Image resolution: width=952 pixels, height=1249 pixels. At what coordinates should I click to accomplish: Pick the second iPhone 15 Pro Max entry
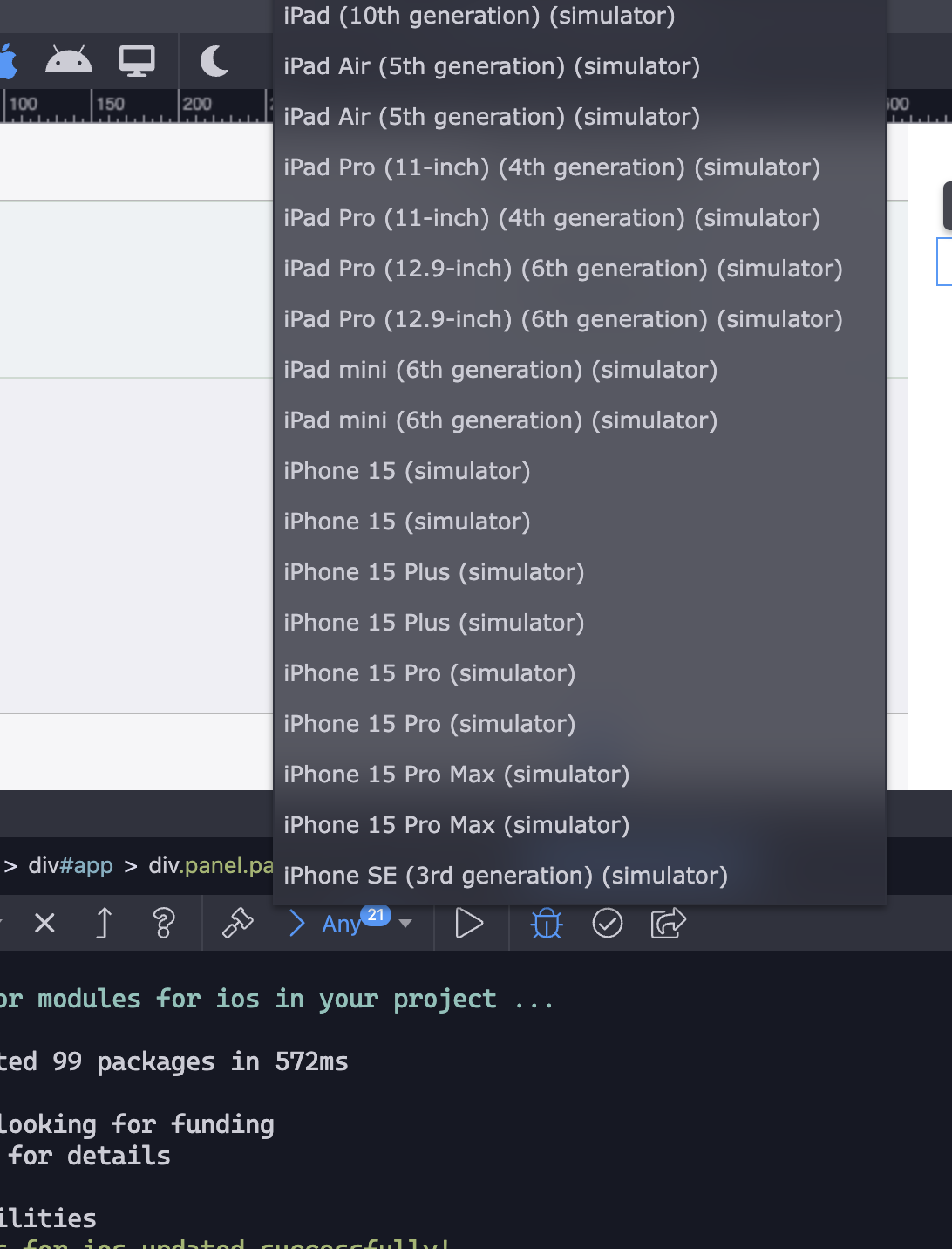click(580, 825)
